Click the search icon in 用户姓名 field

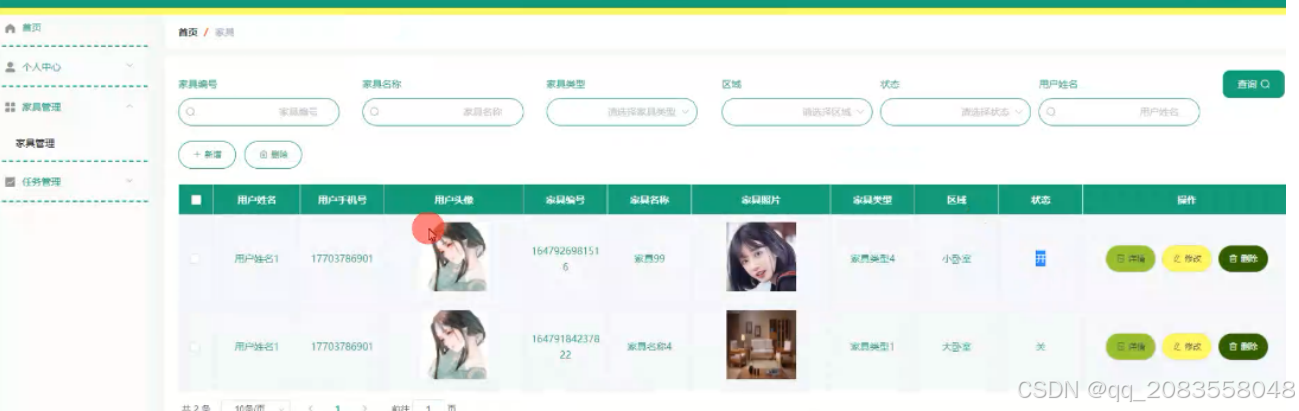[x=1051, y=112]
